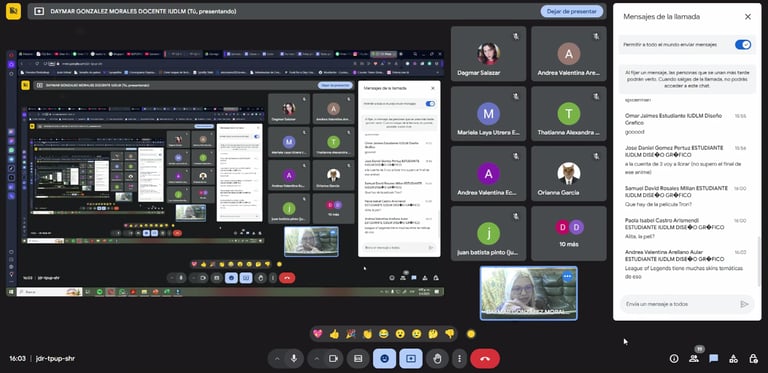Click Dejar de presentar button
This screenshot has height=373, width=768.
tap(572, 11)
